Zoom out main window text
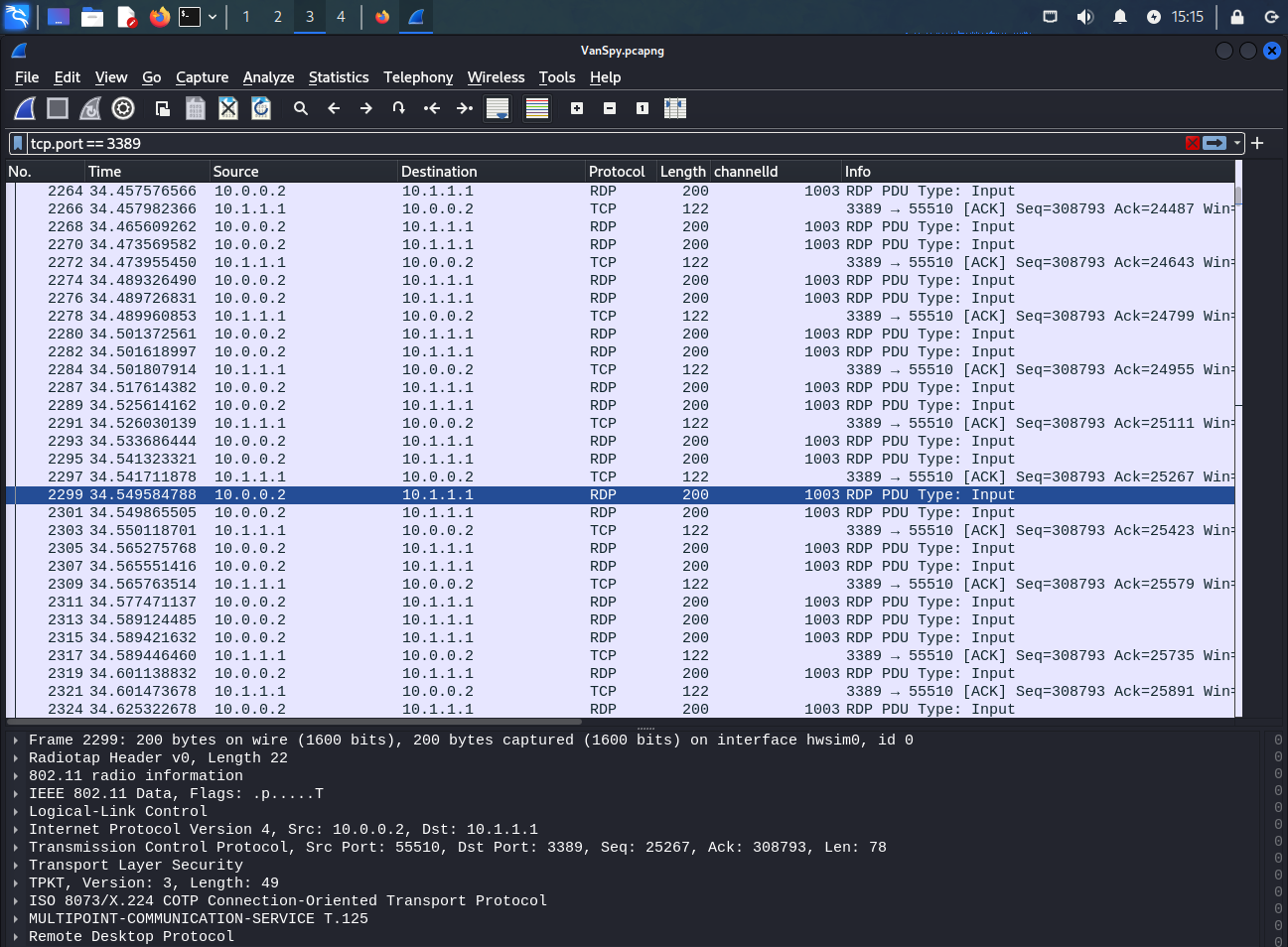This screenshot has height=947, width=1288. (x=610, y=108)
